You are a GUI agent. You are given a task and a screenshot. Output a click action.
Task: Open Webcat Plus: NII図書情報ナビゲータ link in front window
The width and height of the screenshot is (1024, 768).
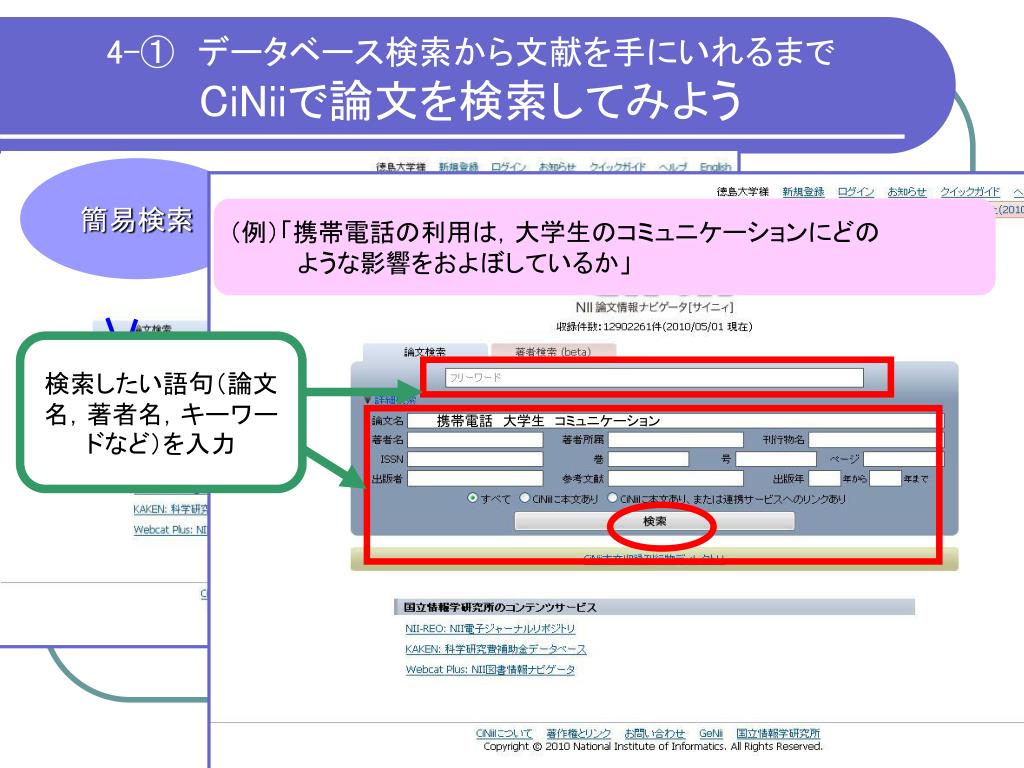pyautogui.click(x=490, y=669)
